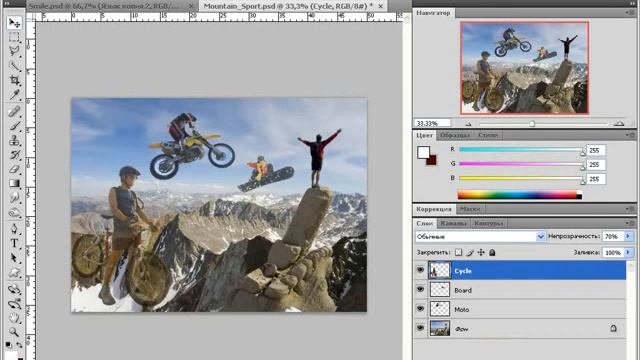Select the Pen tool

point(14,229)
